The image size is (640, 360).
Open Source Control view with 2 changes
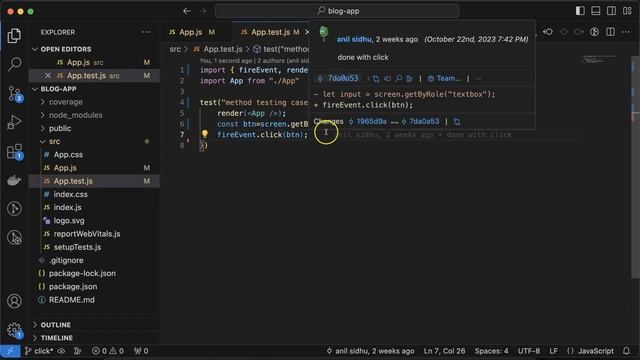(14, 94)
